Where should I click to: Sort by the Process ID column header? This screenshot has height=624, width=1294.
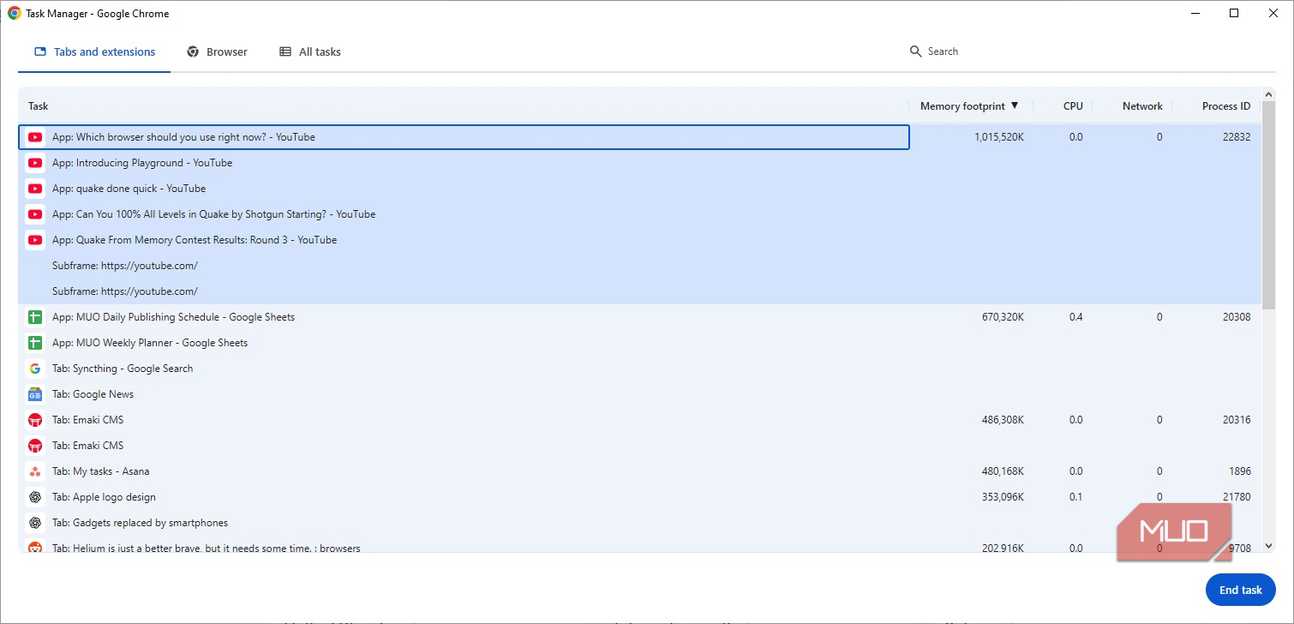coord(1226,106)
